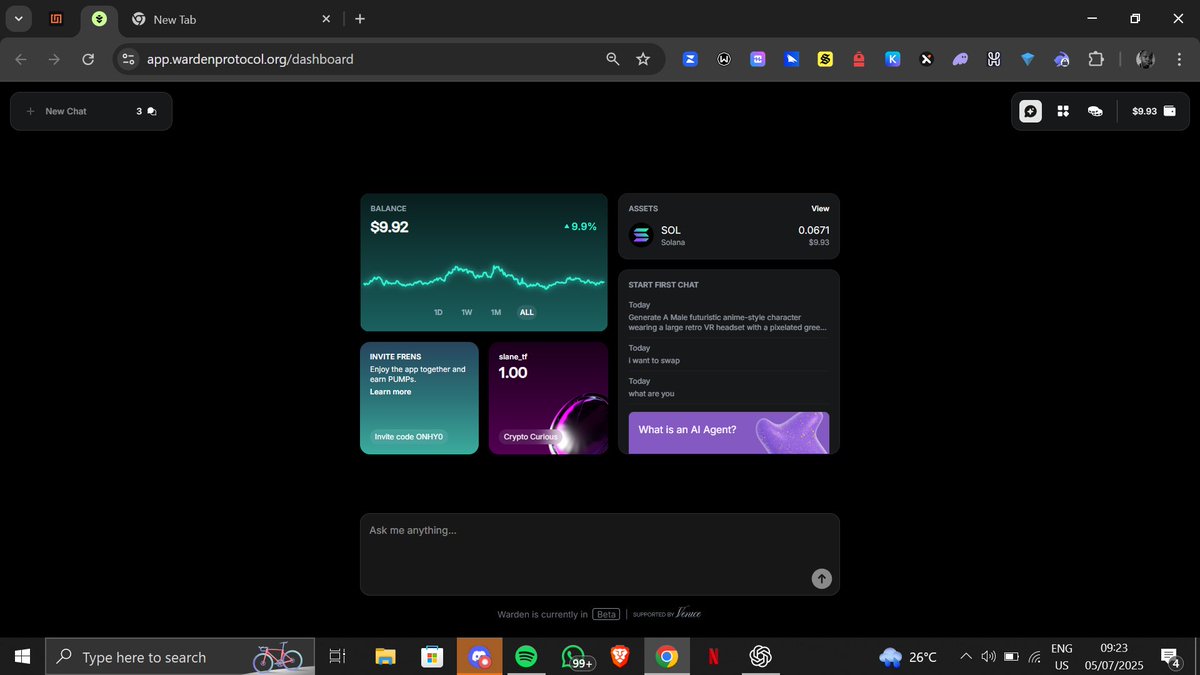This screenshot has height=675, width=1200.
Task: Open the 'i want to swap' chat
Action: [x=728, y=354]
